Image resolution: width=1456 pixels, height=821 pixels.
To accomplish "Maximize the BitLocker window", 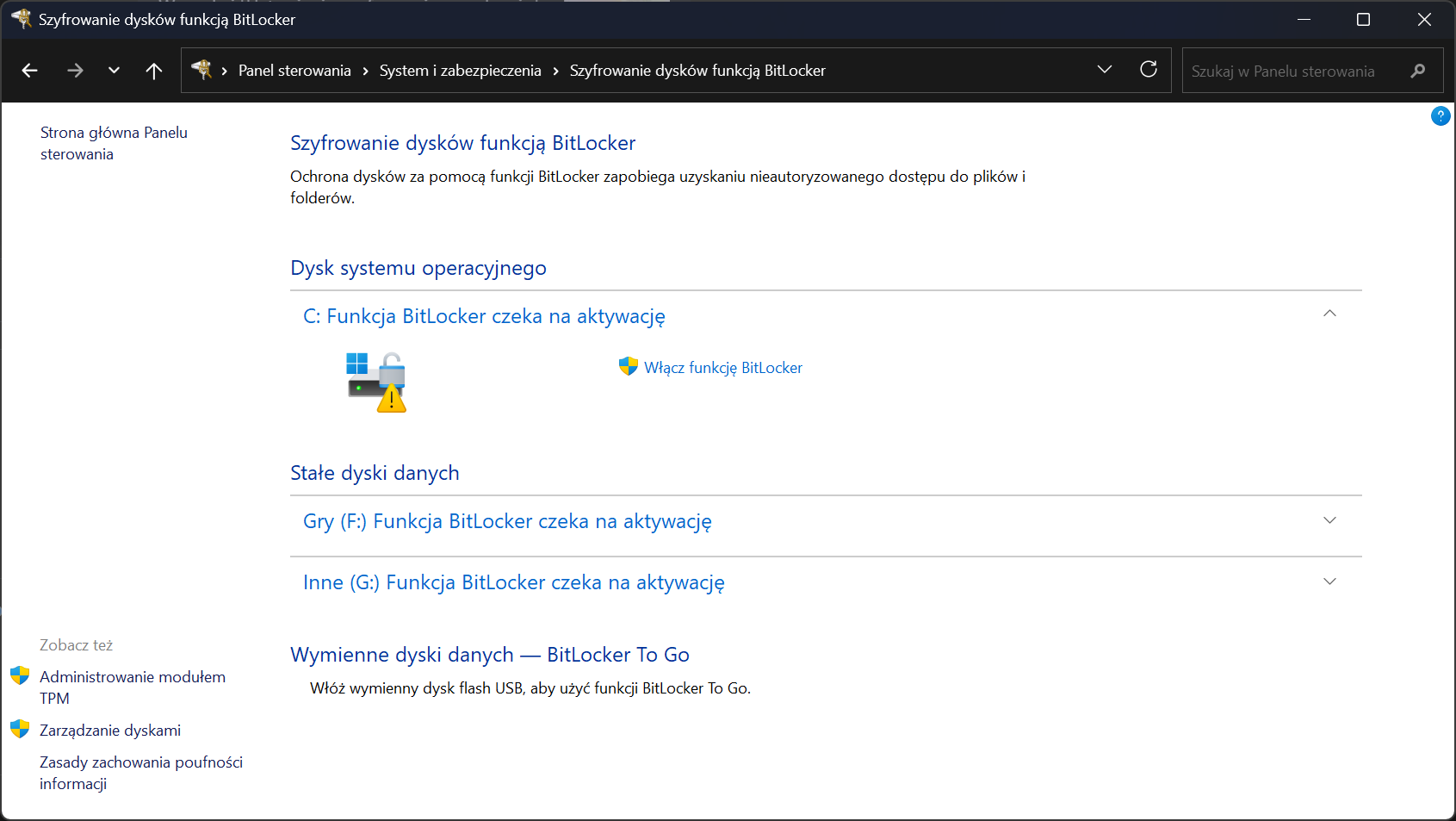I will click(x=1363, y=19).
